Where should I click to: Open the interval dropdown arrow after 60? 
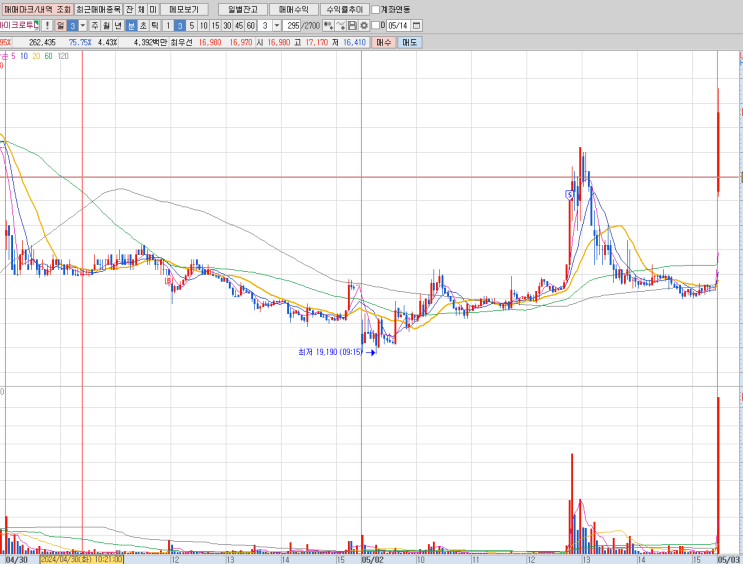click(x=277, y=25)
